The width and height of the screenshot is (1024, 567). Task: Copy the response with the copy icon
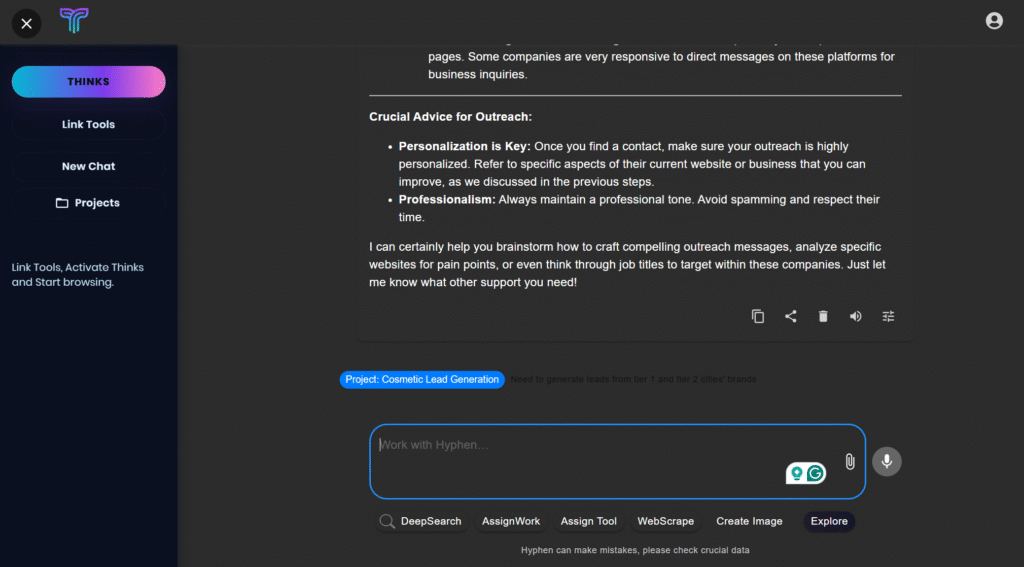tap(758, 316)
